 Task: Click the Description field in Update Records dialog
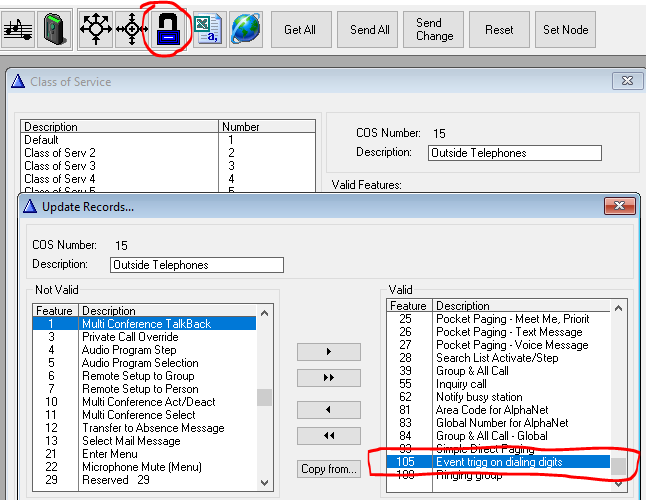(197, 265)
